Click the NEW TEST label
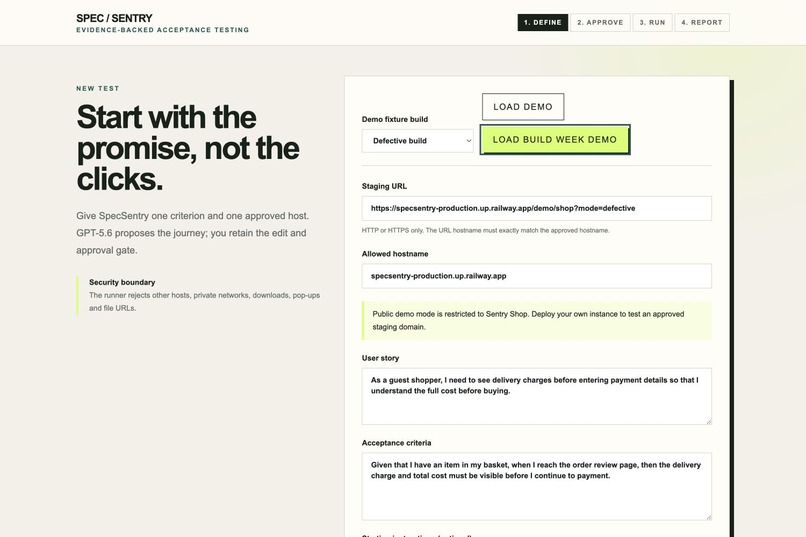Screen dimensions: 806x537 point(98,88)
